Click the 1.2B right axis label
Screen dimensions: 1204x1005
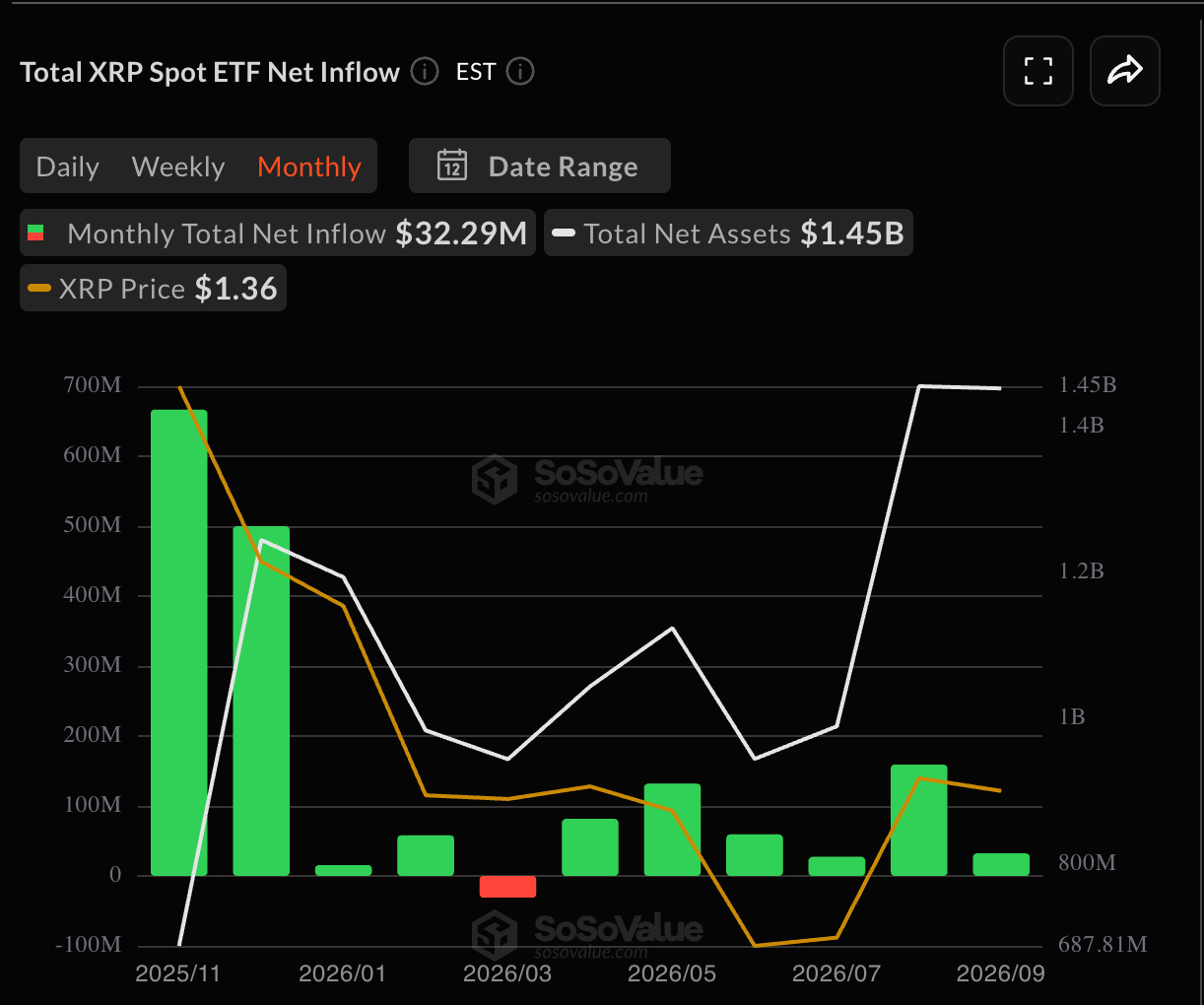[1081, 571]
